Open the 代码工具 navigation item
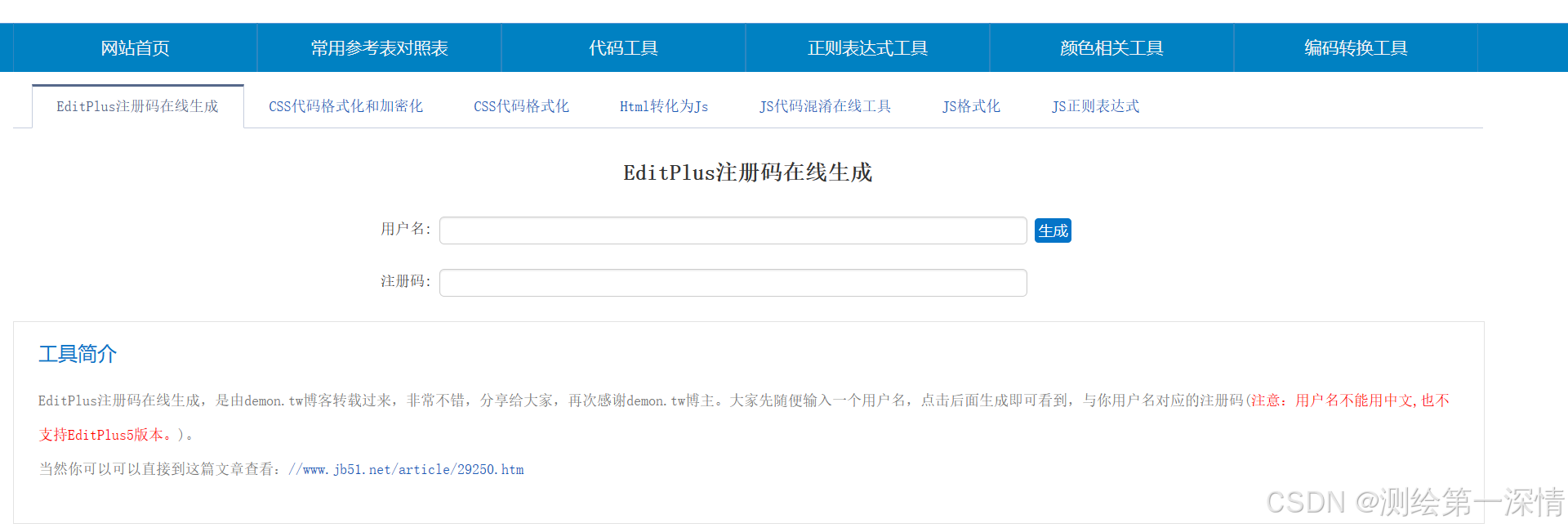Image resolution: width=1568 pixels, height=528 pixels. 624,48
